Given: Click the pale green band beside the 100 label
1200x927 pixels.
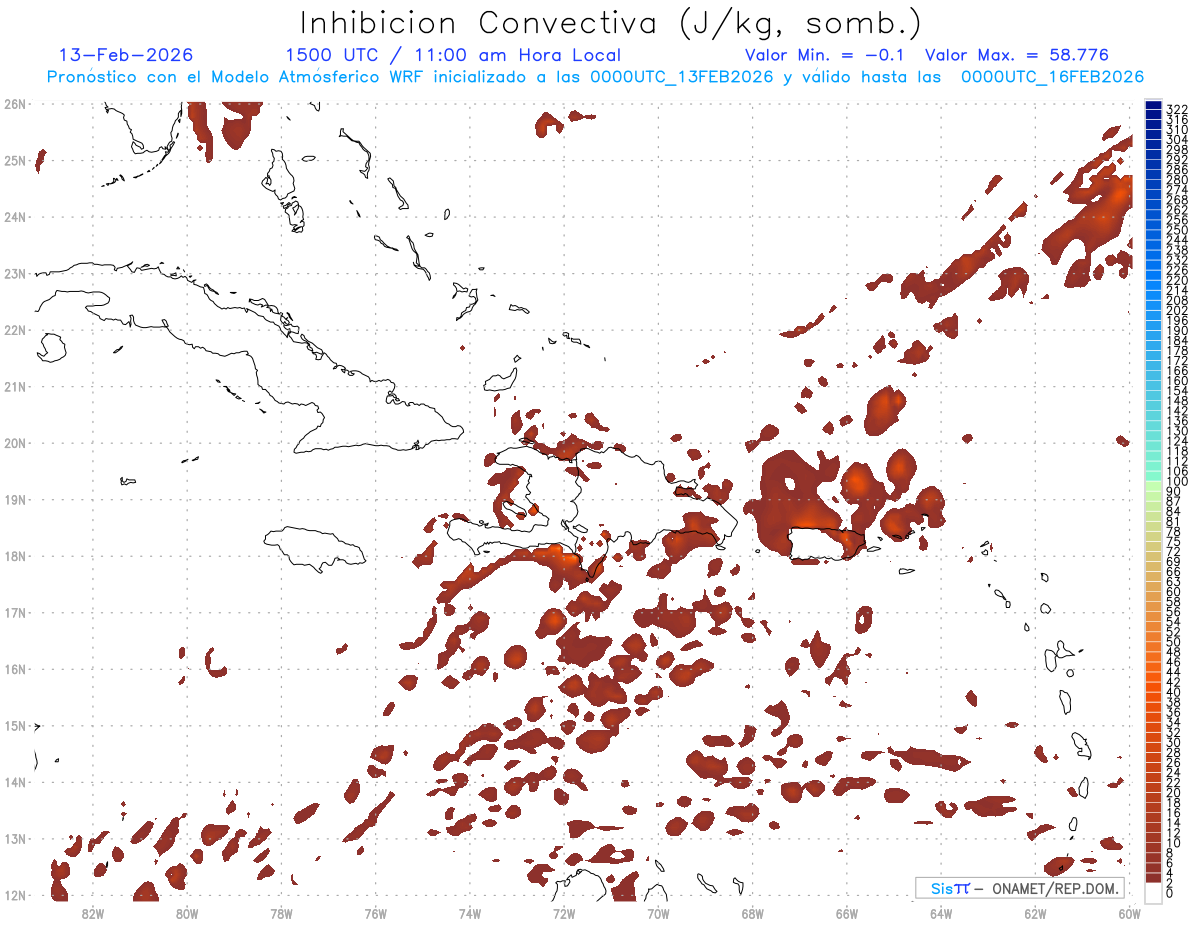Looking at the screenshot, I should point(1153,485).
